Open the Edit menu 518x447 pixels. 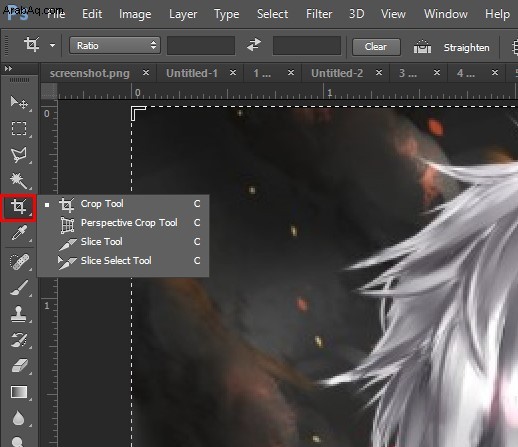point(92,14)
